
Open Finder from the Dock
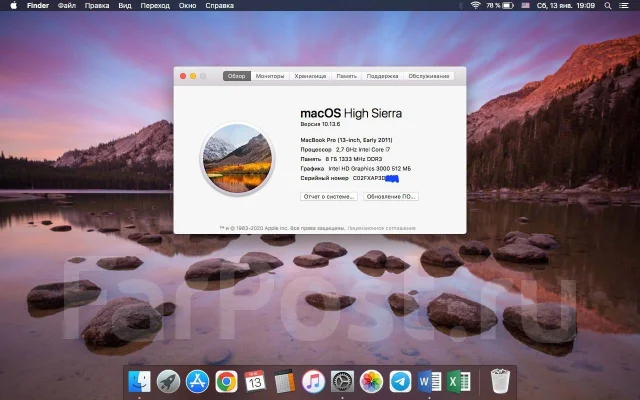click(139, 382)
